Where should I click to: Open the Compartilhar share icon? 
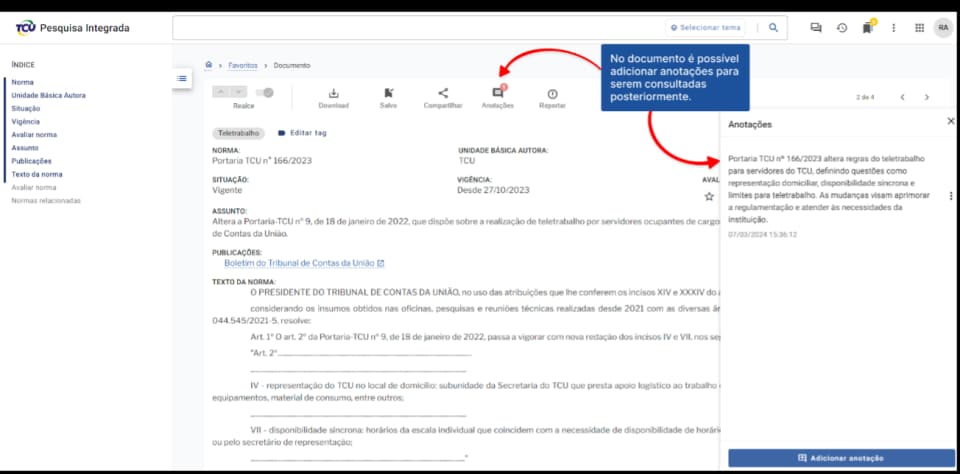point(443,93)
